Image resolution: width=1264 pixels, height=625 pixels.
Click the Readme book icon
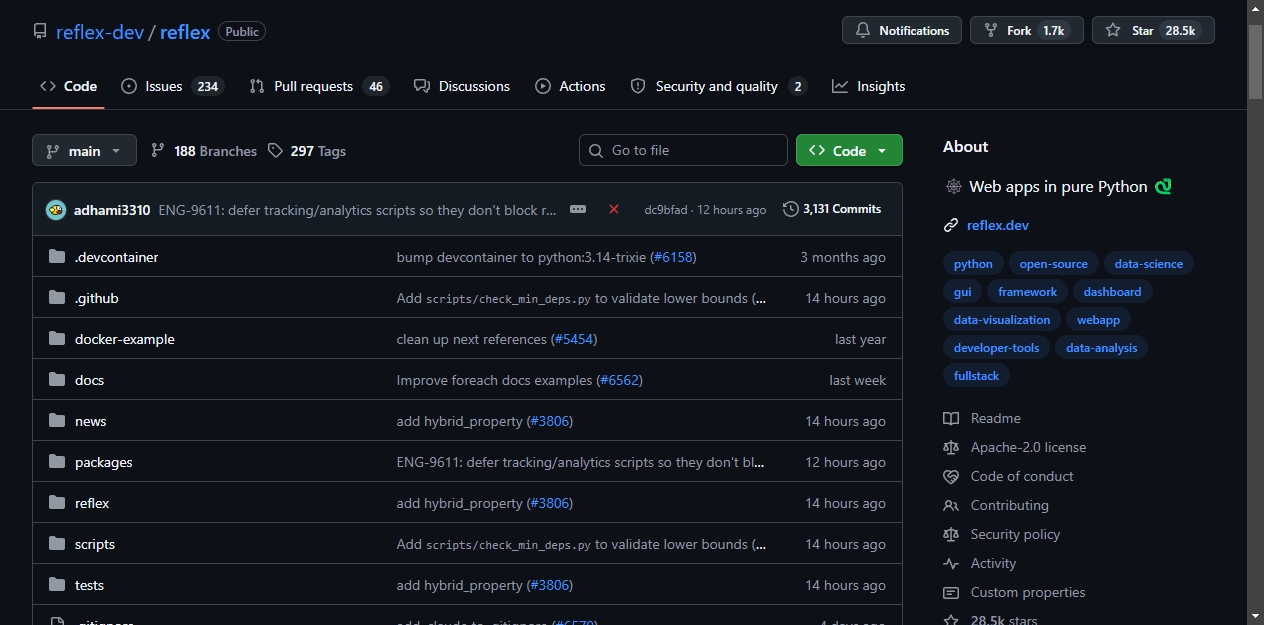click(x=951, y=418)
